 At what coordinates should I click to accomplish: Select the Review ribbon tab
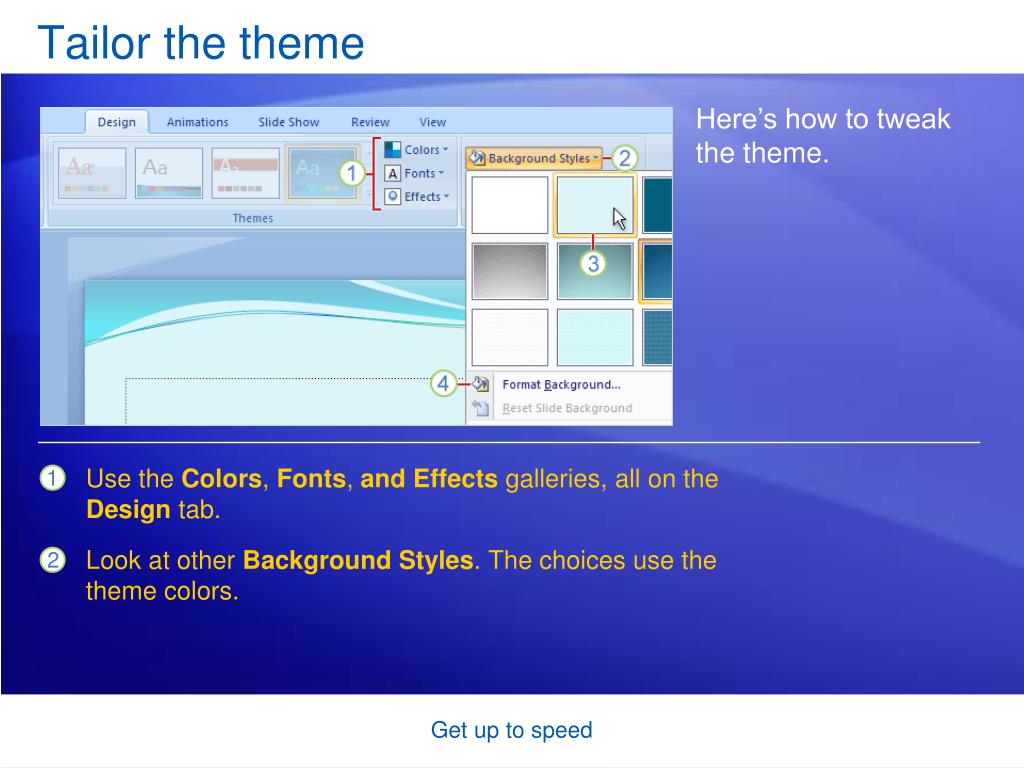tap(370, 122)
